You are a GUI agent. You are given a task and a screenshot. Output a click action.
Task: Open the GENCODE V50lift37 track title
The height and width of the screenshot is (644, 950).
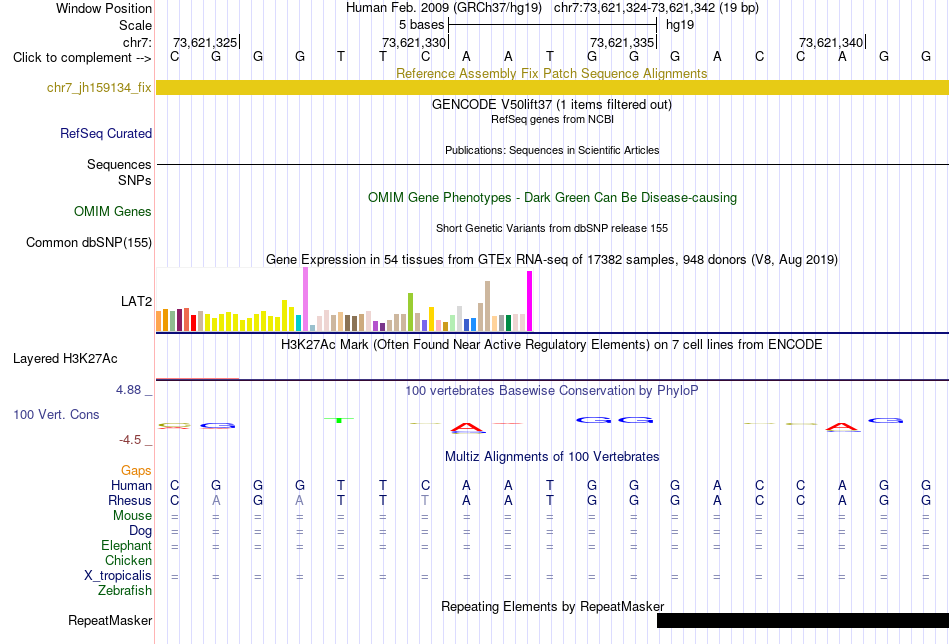click(x=552, y=104)
